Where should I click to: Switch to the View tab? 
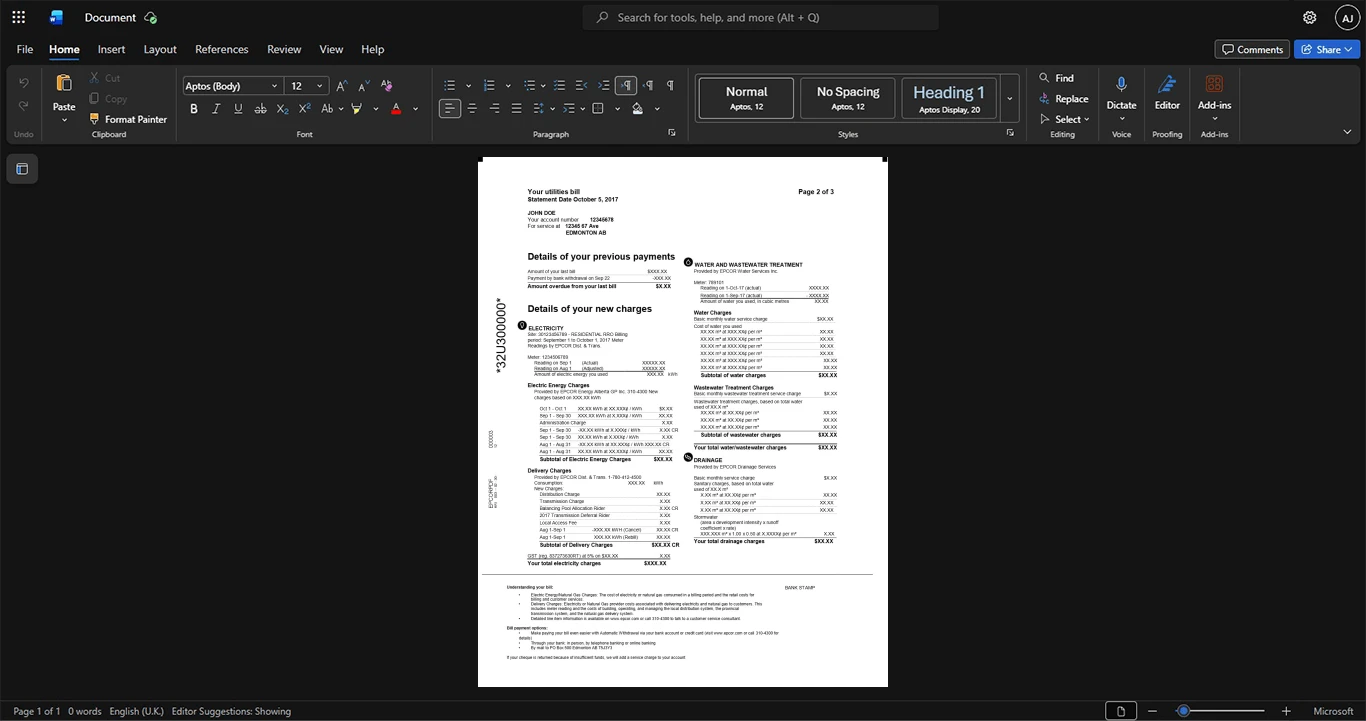point(331,49)
